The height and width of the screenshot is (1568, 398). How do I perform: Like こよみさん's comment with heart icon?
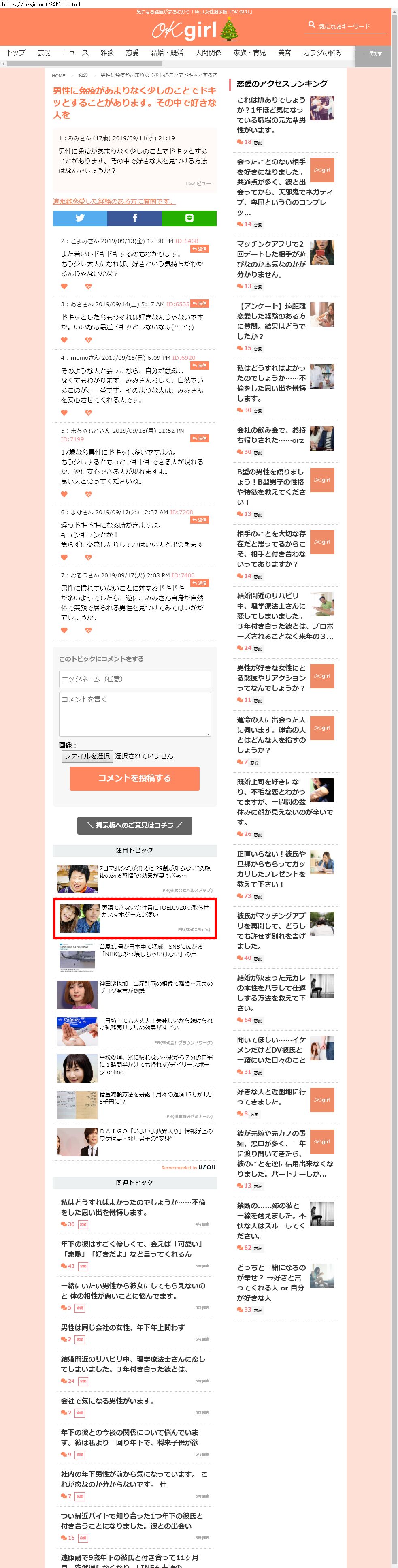pyautogui.click(x=64, y=286)
